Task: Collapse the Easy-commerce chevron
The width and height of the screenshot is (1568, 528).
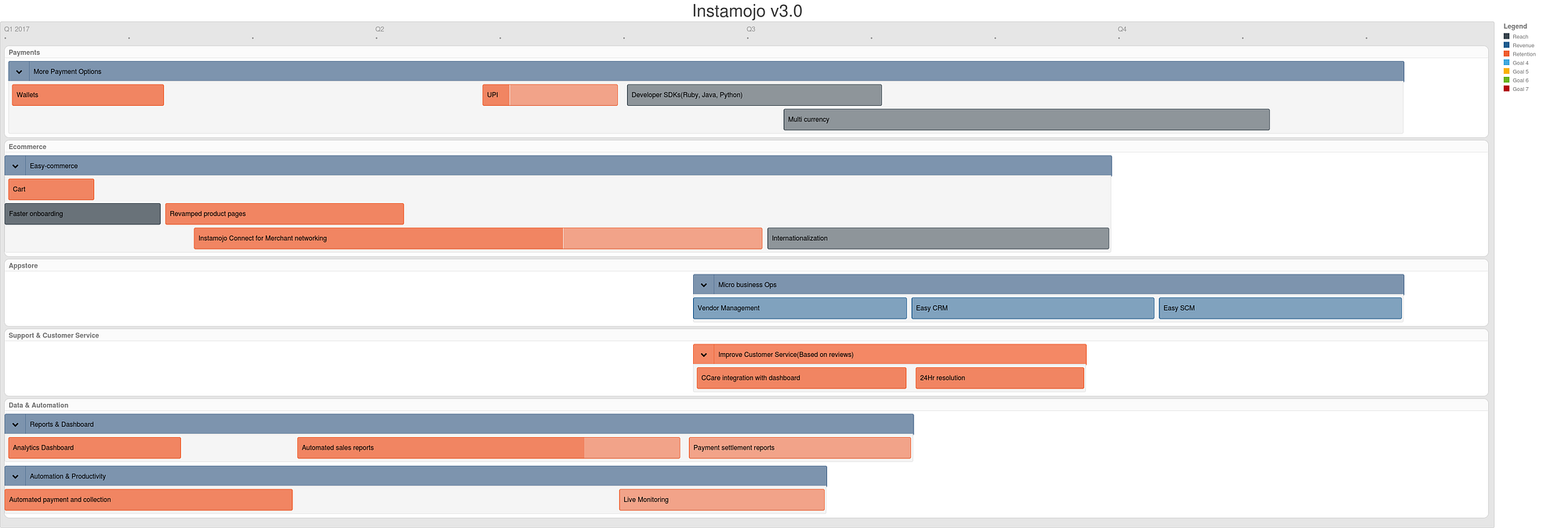Action: [16, 166]
